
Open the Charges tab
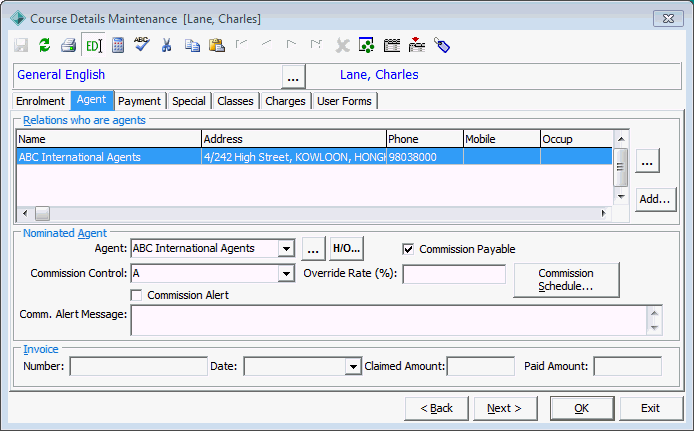coord(285,101)
